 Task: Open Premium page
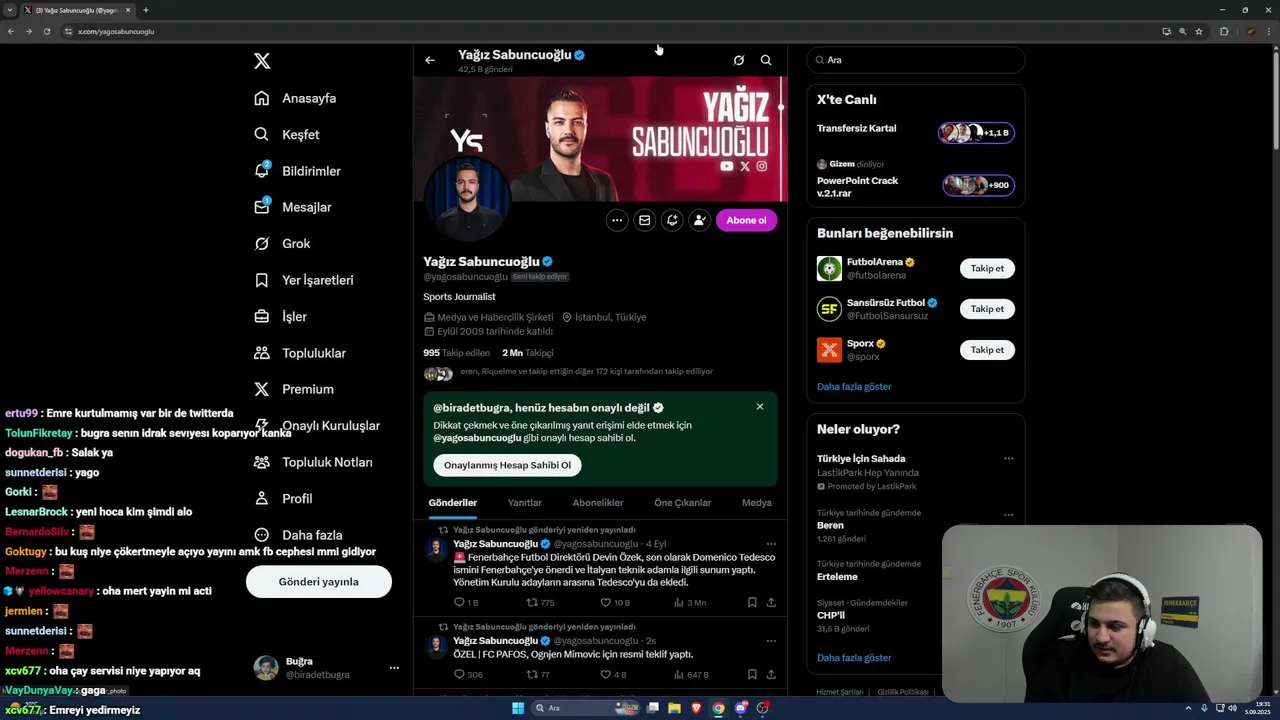pyautogui.click(x=294, y=389)
